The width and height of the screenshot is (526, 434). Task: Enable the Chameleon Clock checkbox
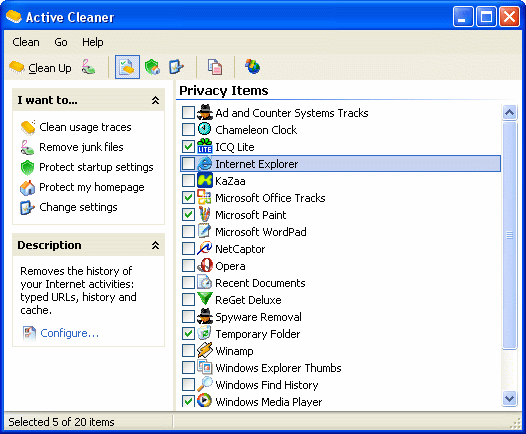tap(188, 129)
